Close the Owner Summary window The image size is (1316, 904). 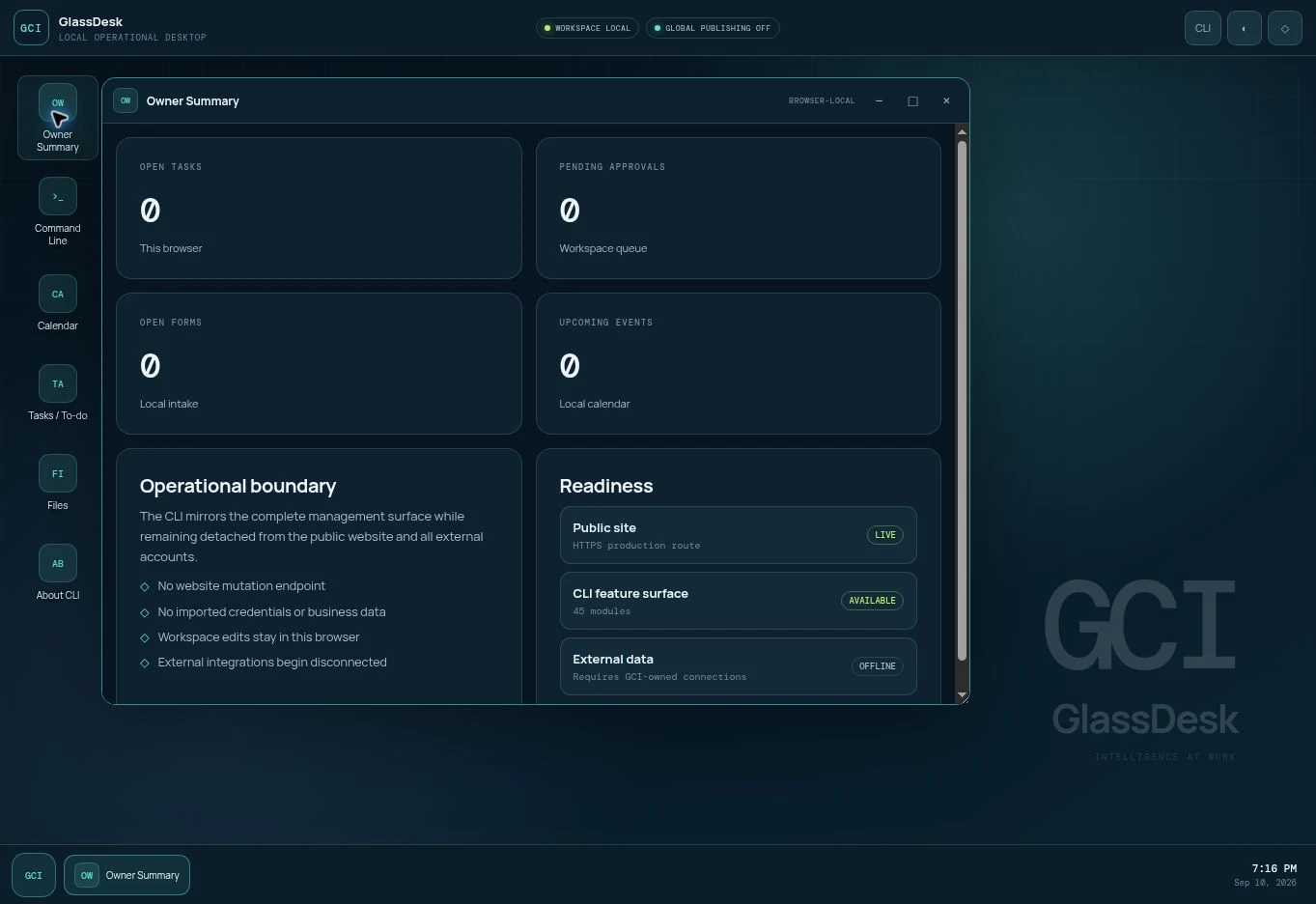(946, 100)
